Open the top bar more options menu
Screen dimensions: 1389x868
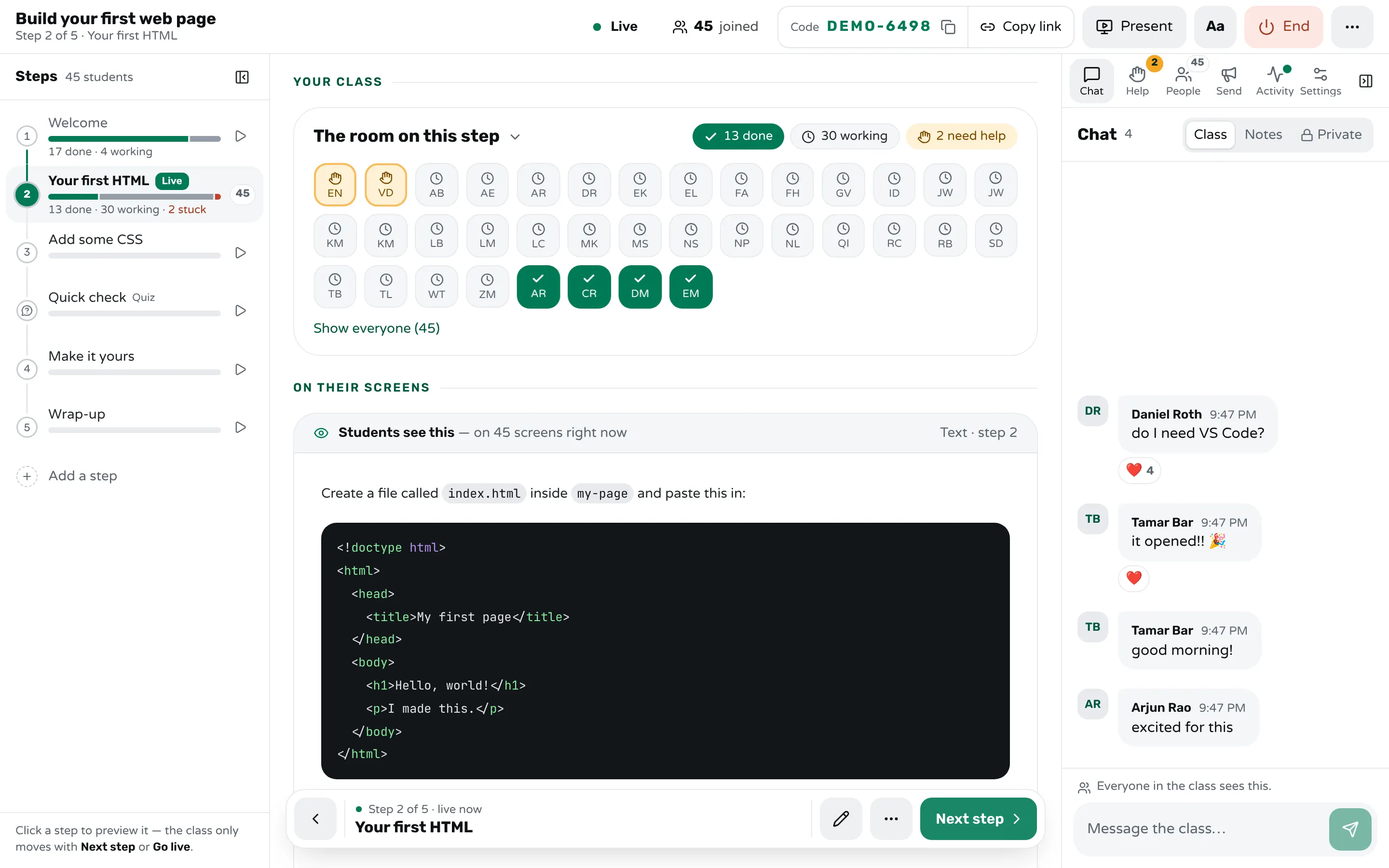(x=1352, y=27)
